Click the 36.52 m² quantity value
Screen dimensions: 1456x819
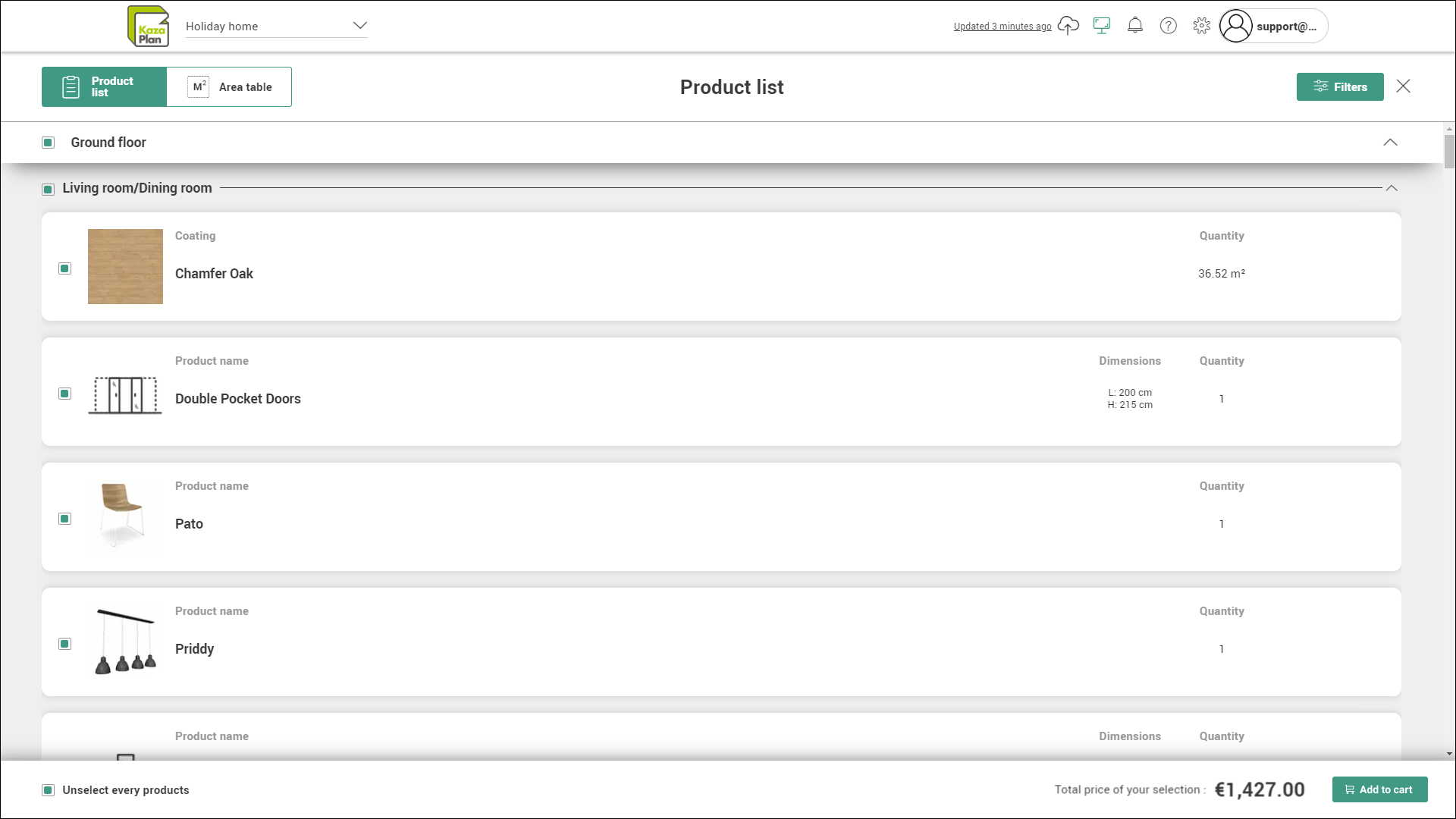point(1222,274)
